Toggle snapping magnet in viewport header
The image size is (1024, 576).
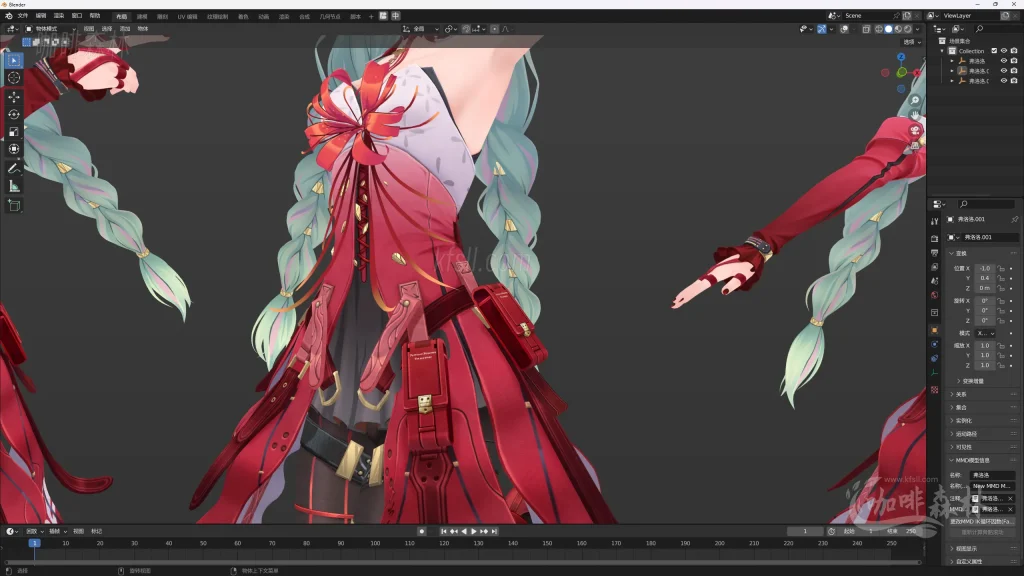click(x=466, y=29)
